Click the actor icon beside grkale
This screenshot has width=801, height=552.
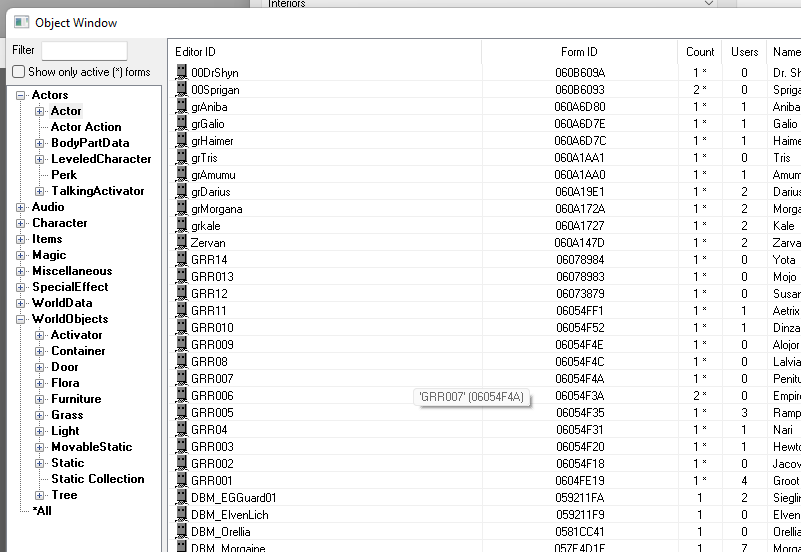click(x=181, y=225)
